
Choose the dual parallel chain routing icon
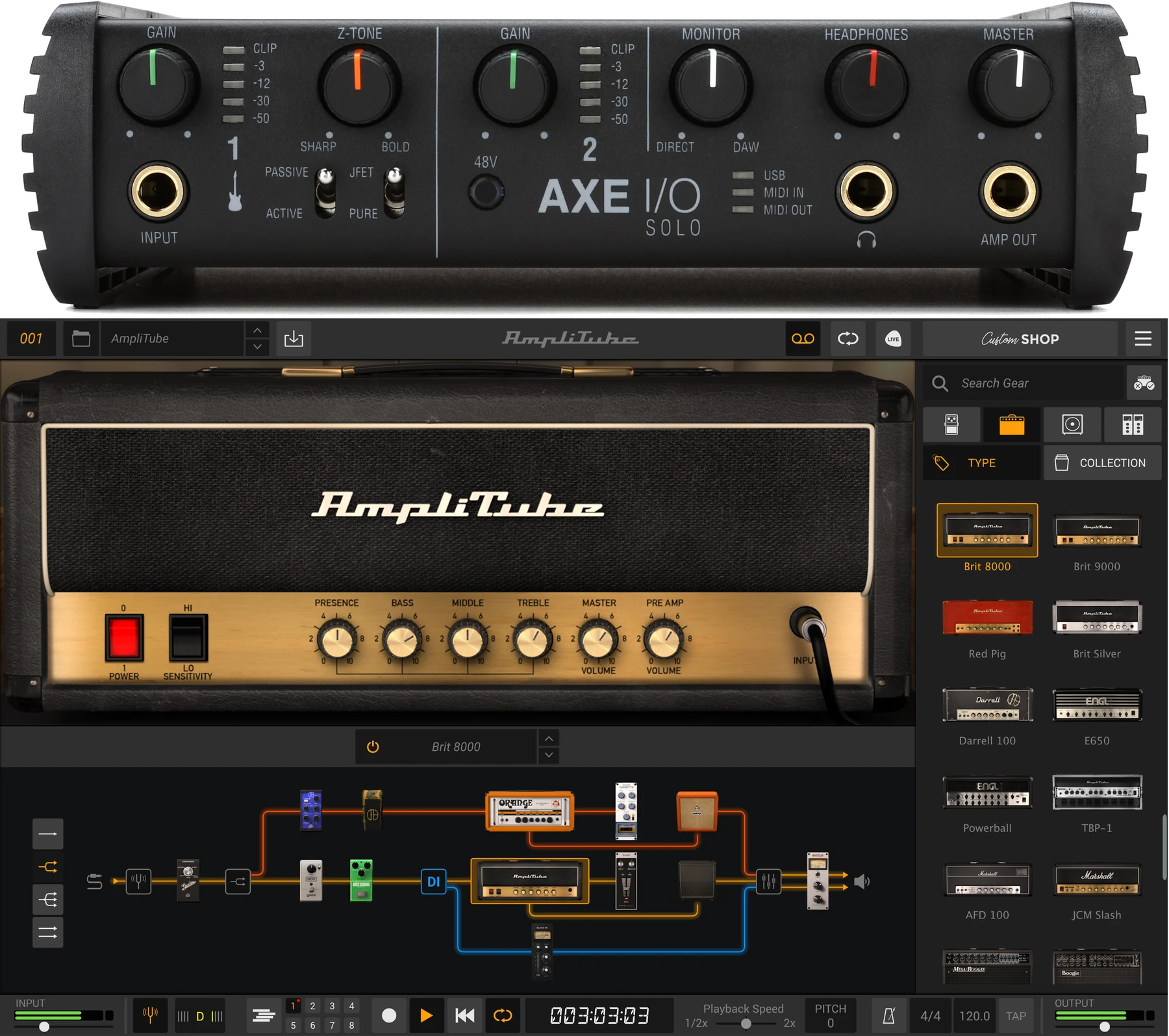click(x=48, y=933)
